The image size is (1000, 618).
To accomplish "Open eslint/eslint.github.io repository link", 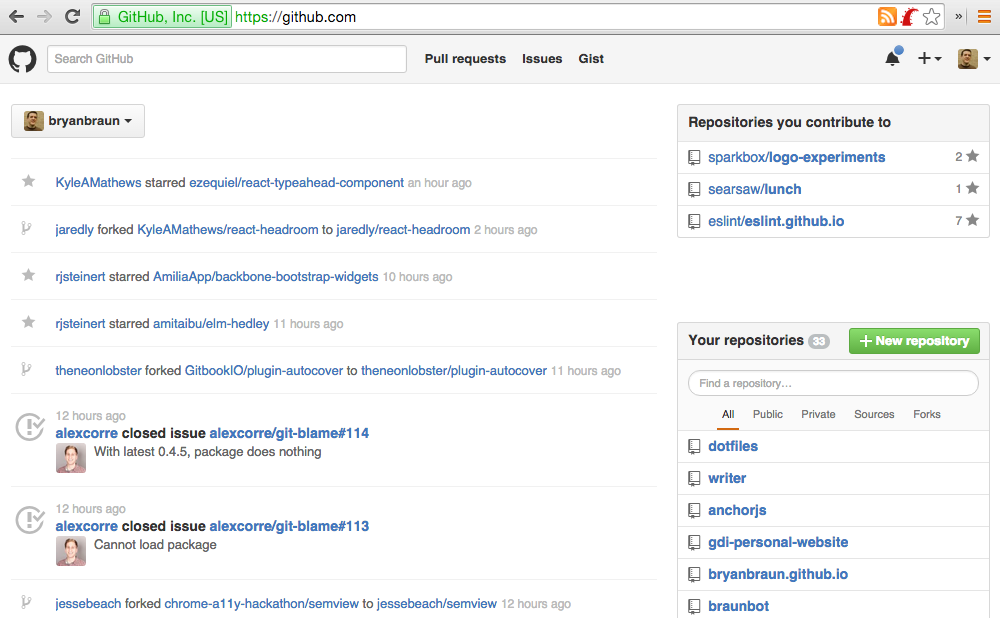I will click(776, 221).
